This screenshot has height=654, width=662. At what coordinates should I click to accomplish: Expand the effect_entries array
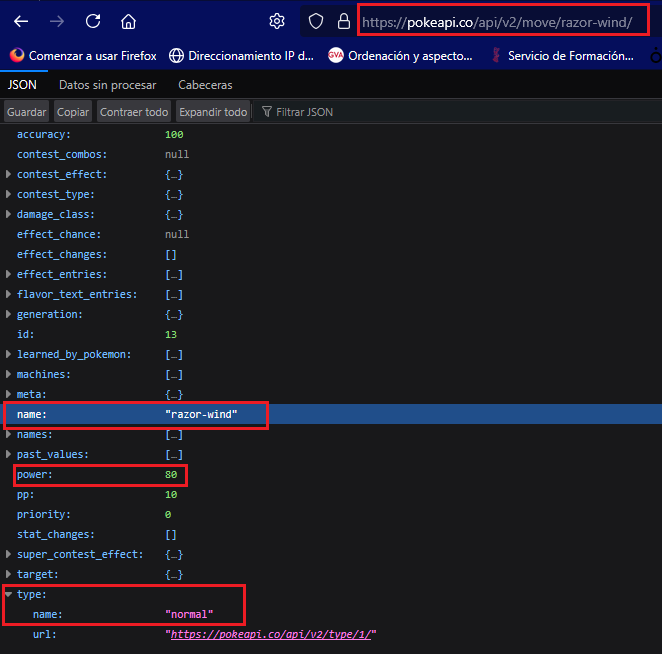click(8, 274)
